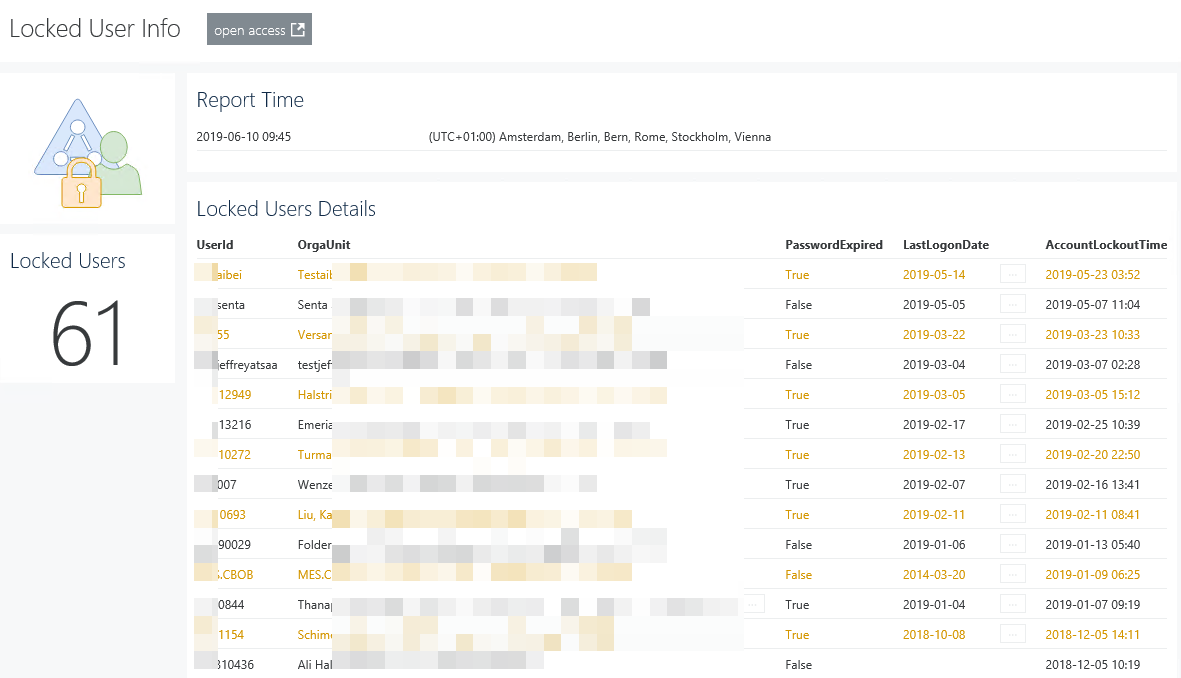Click the ellipsis icon beside 2019-03-07 02:28
The height and width of the screenshot is (678, 1181).
(1012, 364)
